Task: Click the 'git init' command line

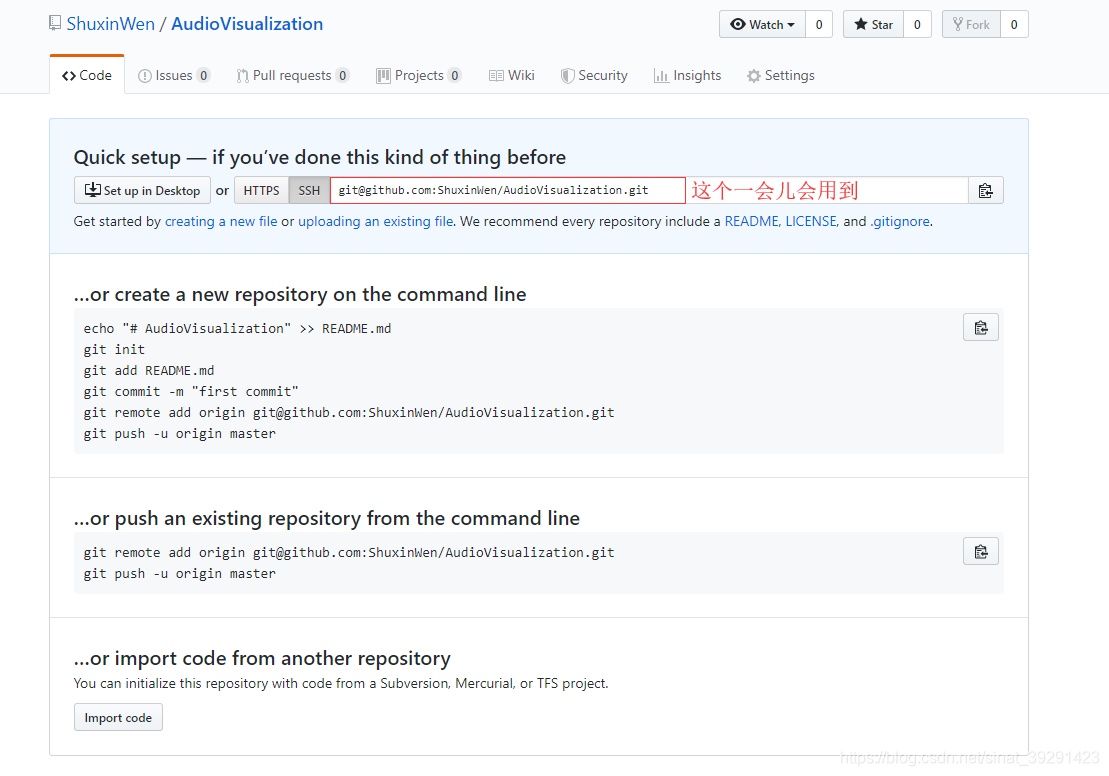Action: [x=114, y=349]
